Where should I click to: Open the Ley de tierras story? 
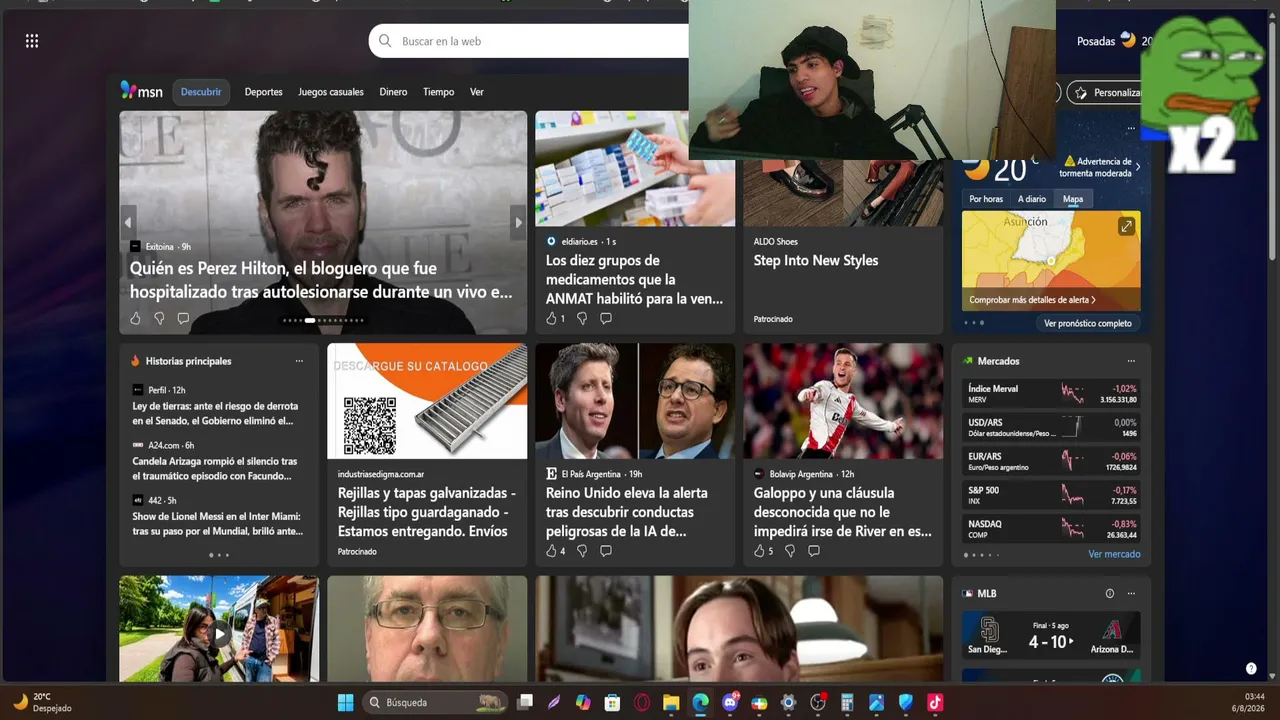(x=216, y=413)
